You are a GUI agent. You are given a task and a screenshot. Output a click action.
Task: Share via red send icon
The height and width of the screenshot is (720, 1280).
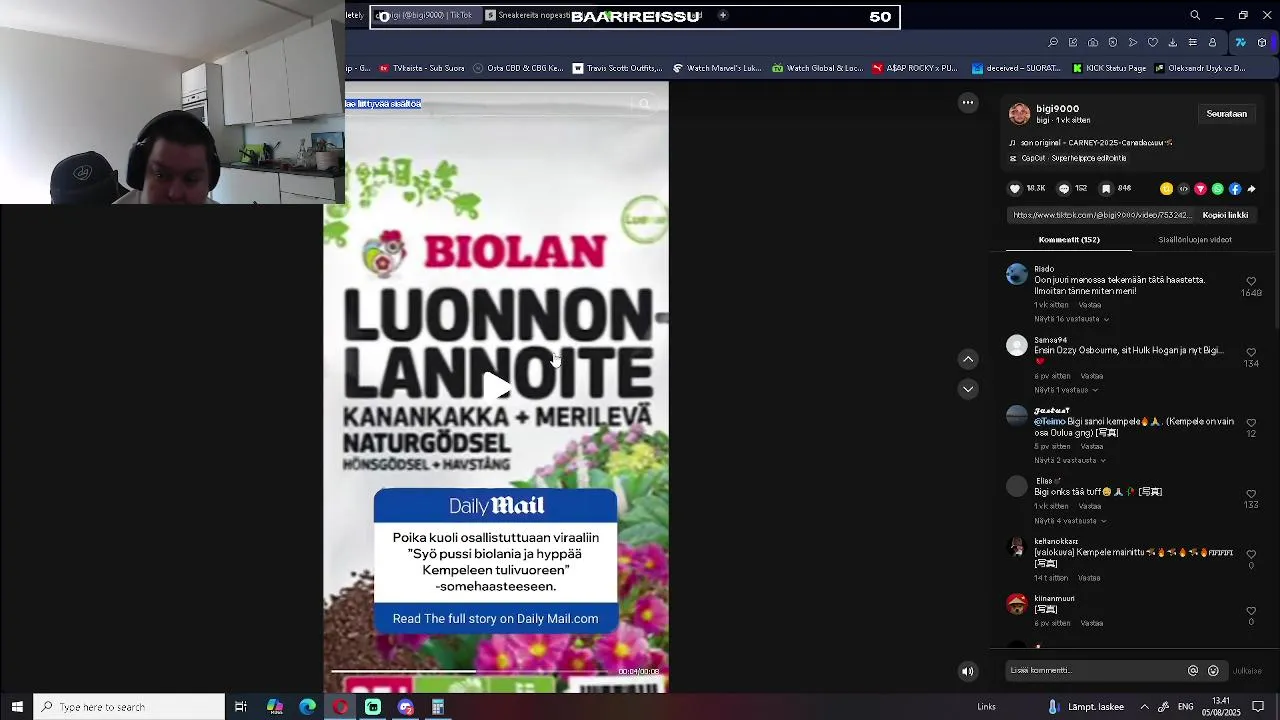point(1201,189)
